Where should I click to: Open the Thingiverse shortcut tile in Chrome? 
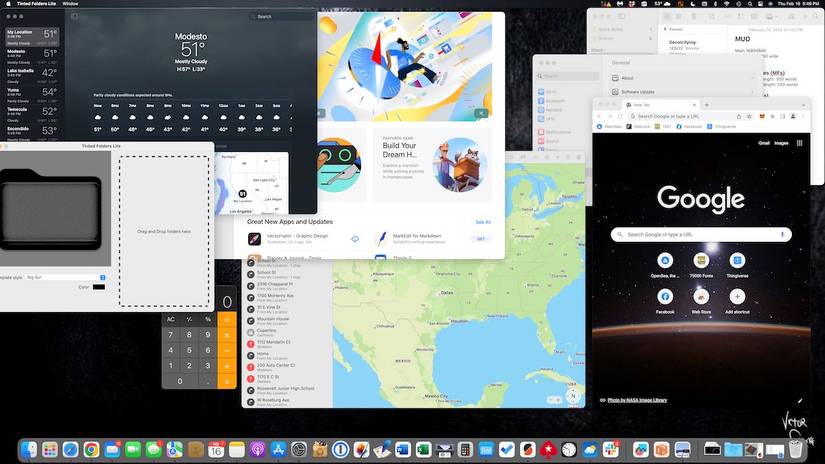tap(737, 265)
